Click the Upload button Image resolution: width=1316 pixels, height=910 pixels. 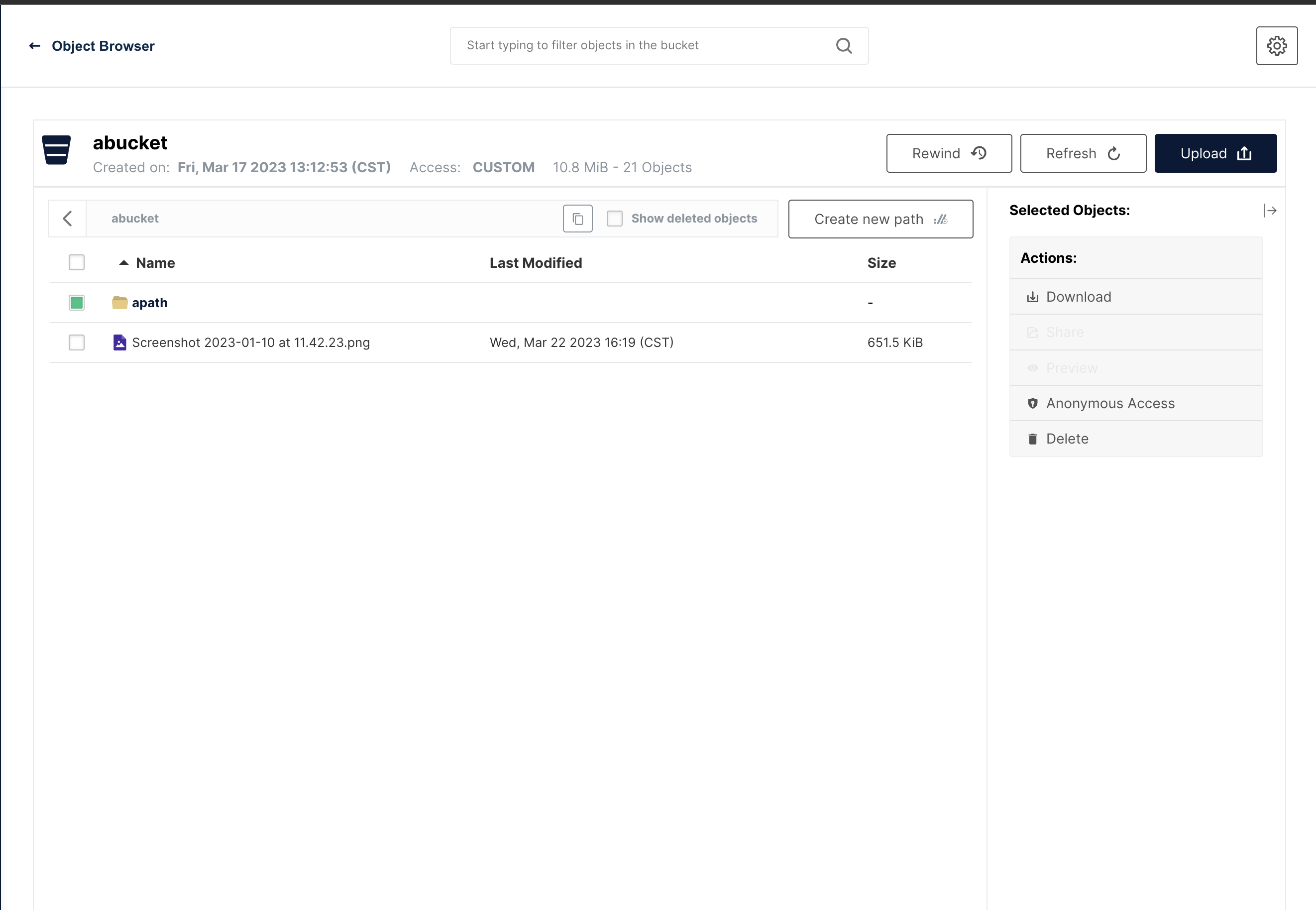(1215, 153)
